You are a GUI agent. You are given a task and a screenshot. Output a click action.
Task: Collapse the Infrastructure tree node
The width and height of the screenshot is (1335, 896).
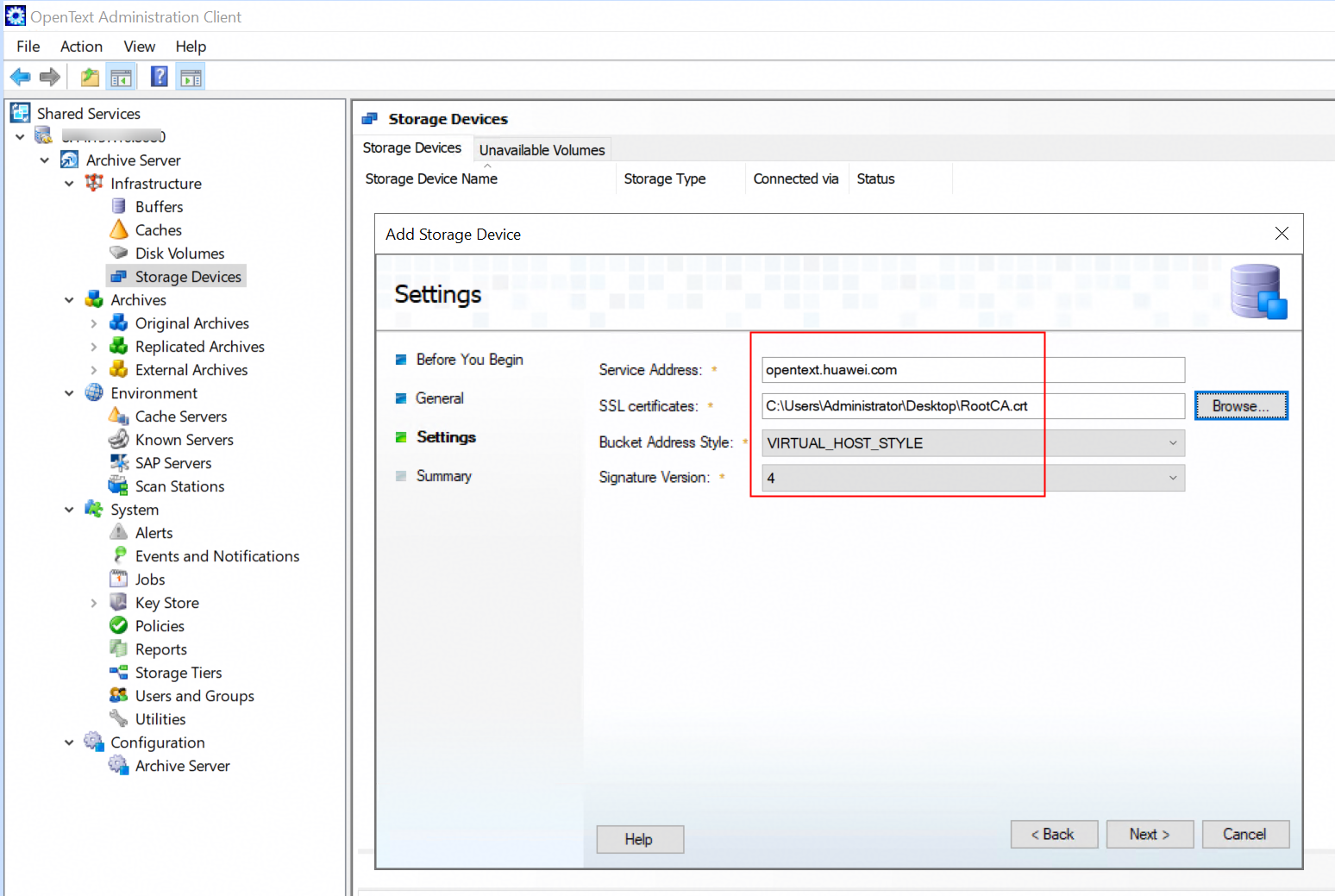click(x=69, y=183)
